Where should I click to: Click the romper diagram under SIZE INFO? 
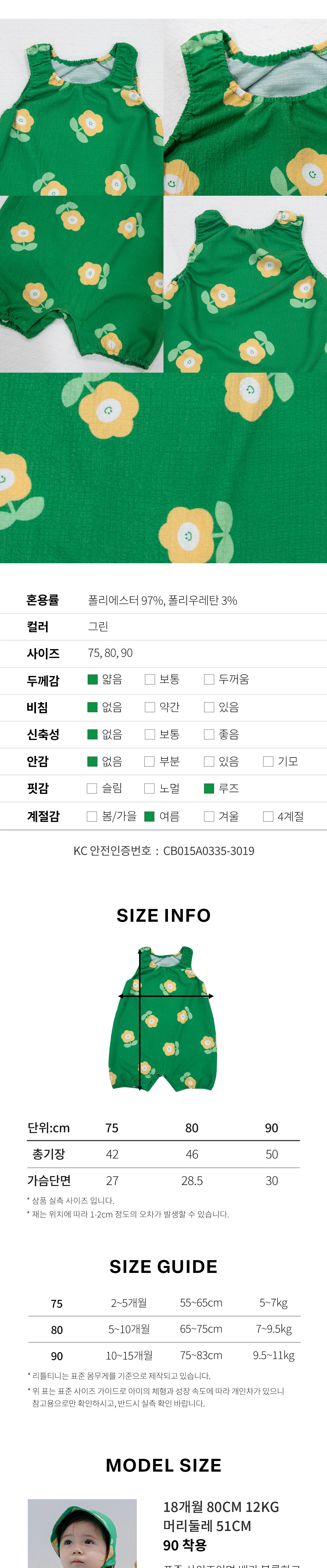[x=163, y=1018]
